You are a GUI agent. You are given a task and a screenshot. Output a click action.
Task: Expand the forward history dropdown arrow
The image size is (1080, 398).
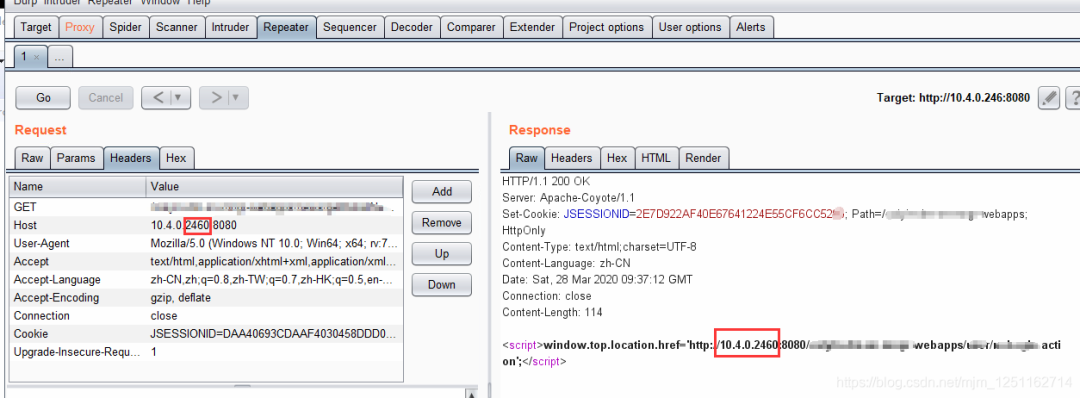pos(237,98)
